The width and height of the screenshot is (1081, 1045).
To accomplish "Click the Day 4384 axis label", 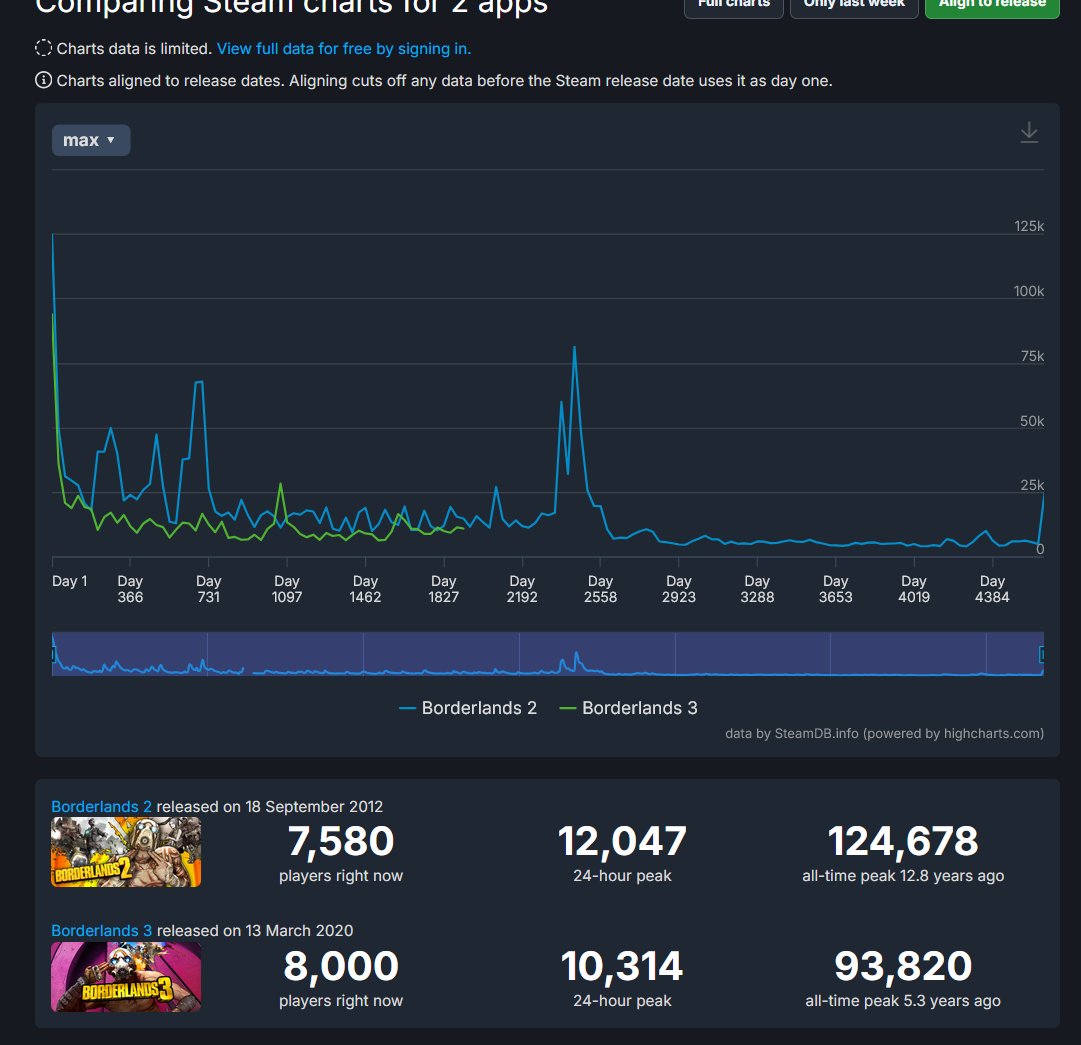I will [x=992, y=589].
